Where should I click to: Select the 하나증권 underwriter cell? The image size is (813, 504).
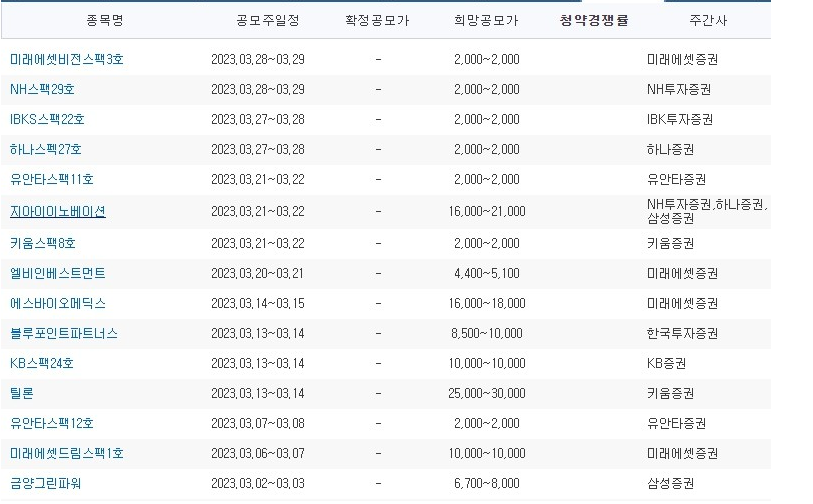click(670, 150)
